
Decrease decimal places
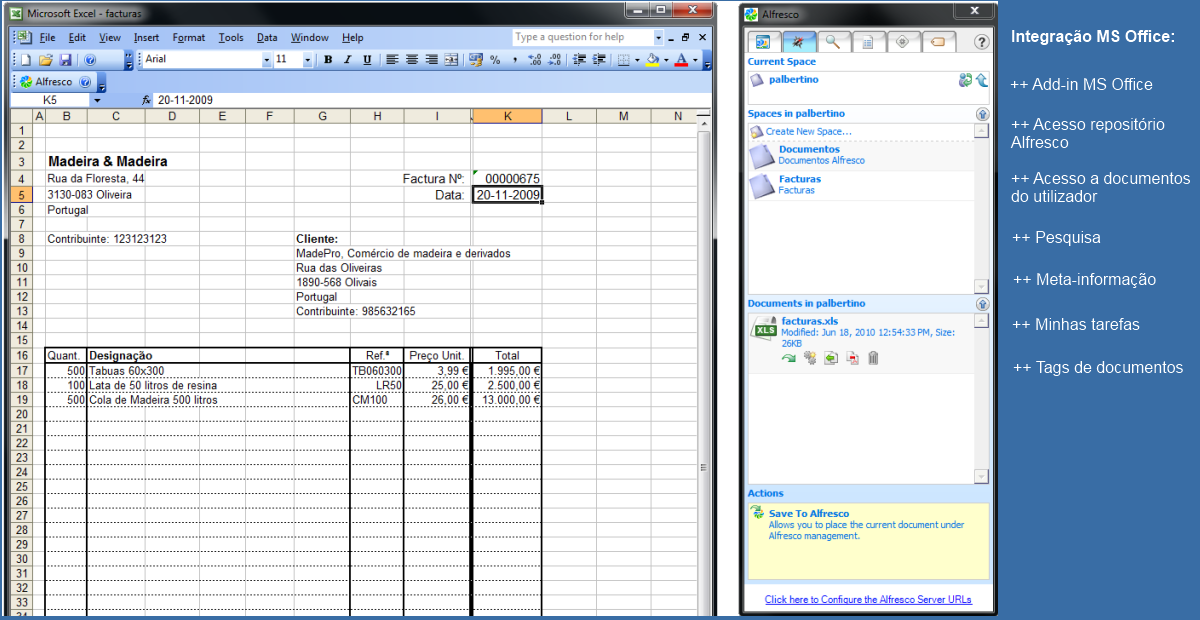555,60
